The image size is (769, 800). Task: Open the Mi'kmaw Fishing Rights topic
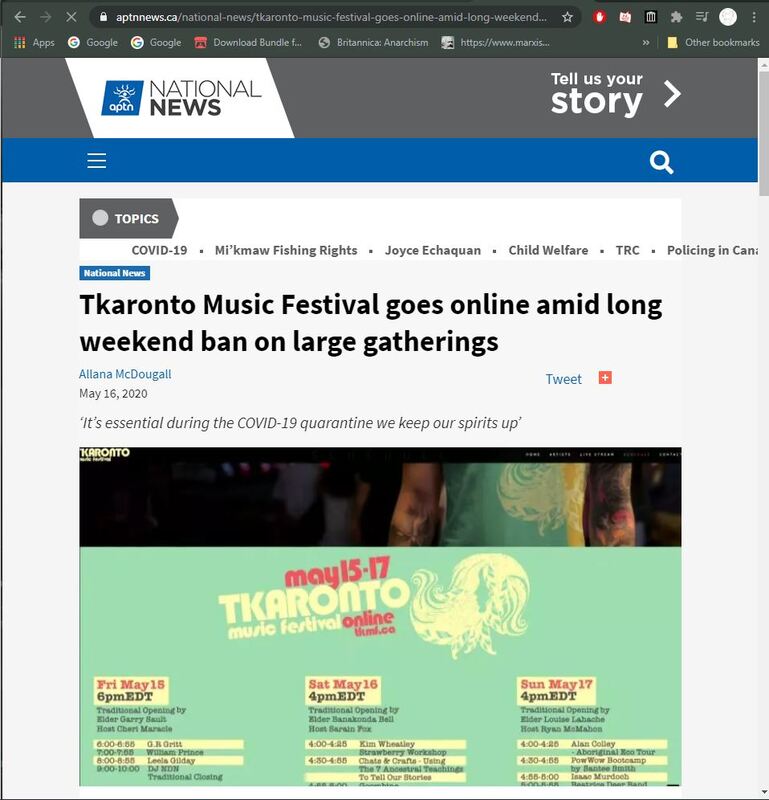click(285, 250)
